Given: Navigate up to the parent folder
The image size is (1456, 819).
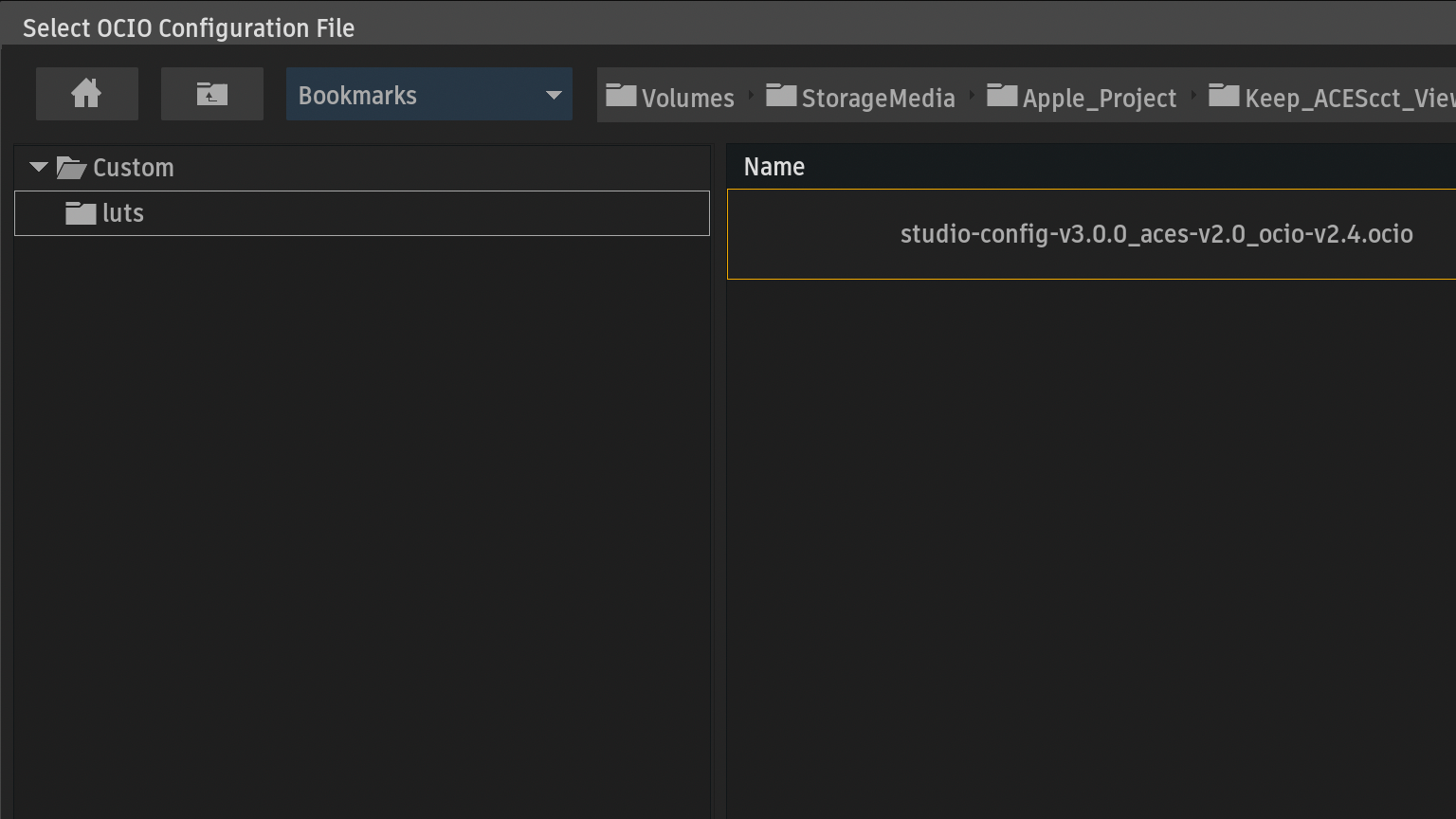Looking at the screenshot, I should pyautogui.click(x=211, y=94).
